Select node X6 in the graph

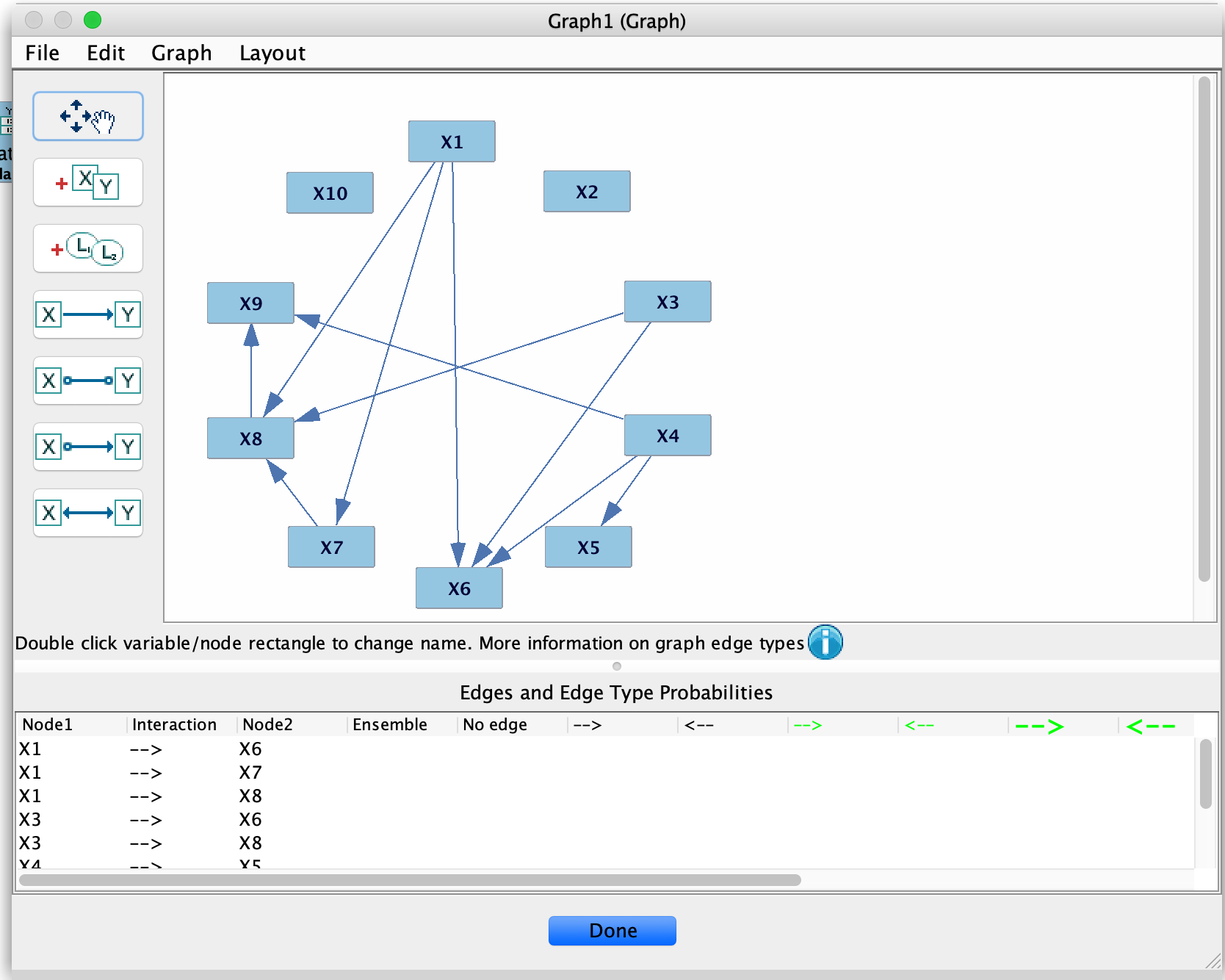click(458, 588)
